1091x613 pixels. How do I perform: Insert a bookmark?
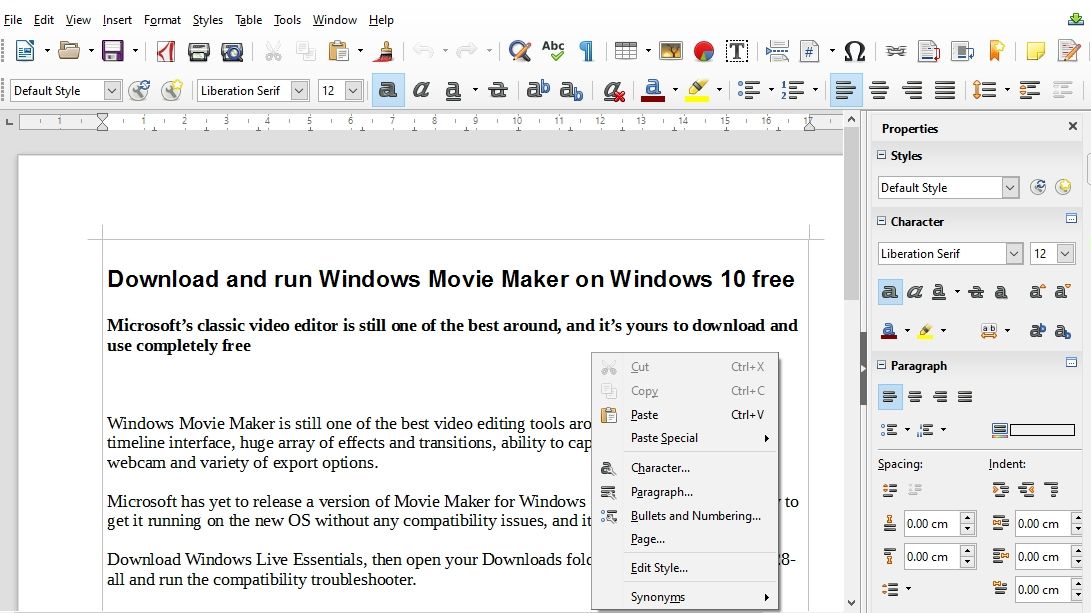[x=994, y=49]
